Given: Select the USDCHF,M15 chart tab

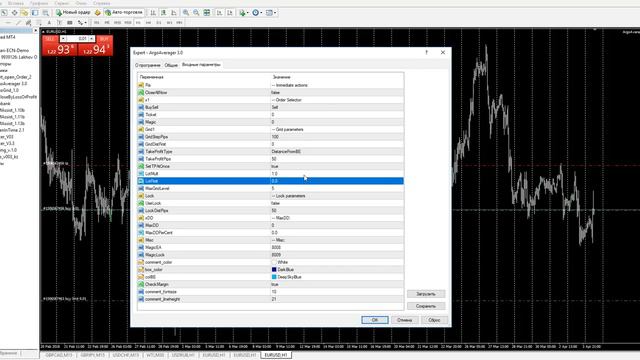Looking at the screenshot, I should pos(126,355).
